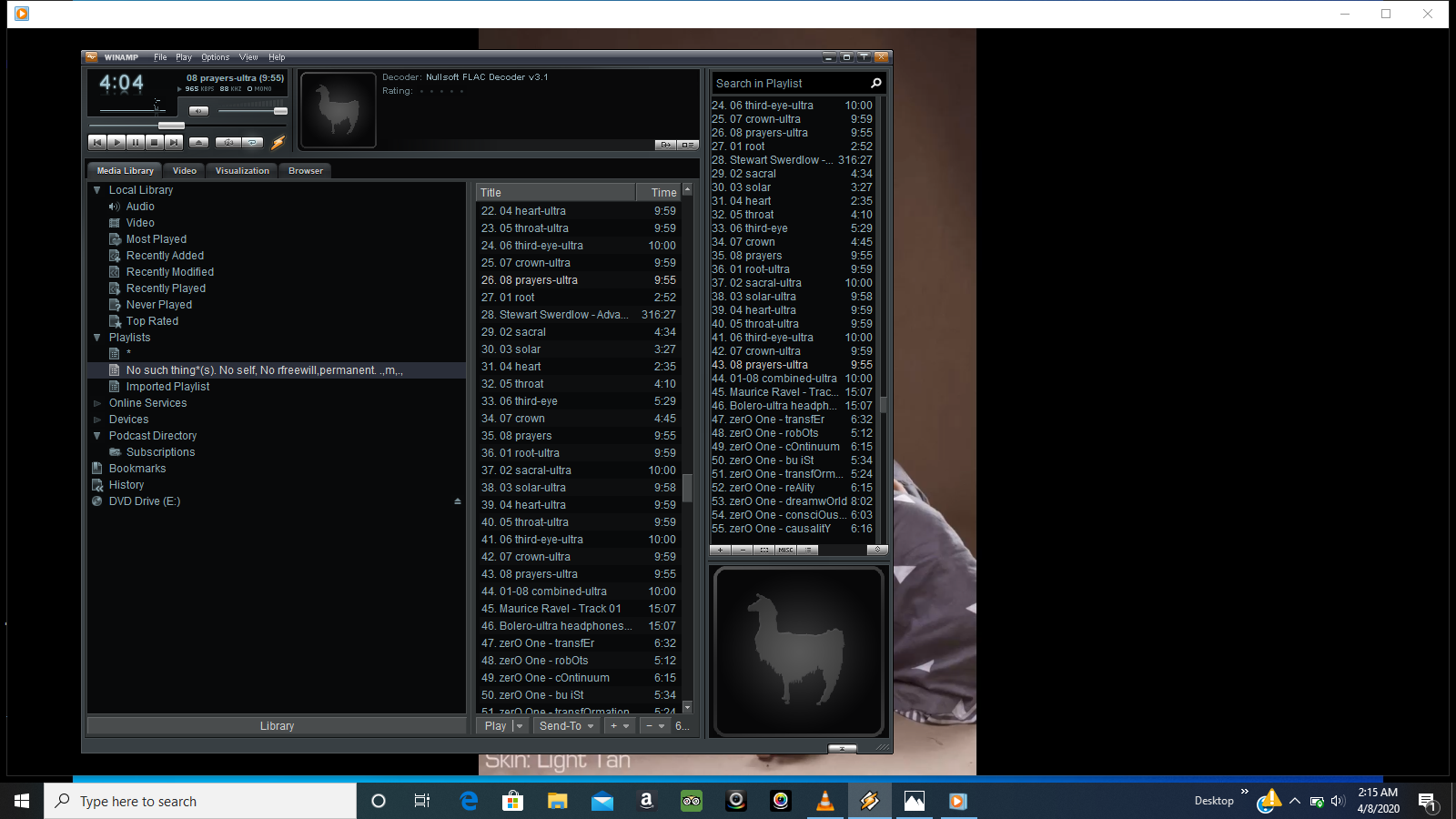Image resolution: width=1456 pixels, height=819 pixels.
Task: Toggle shuffle mode in Winamp
Action: pos(228,142)
